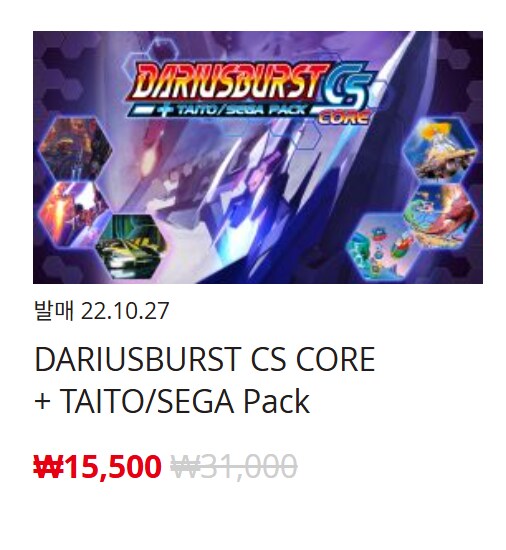Click the red DARIUSBURST logo lettering in banner

pos(229,82)
